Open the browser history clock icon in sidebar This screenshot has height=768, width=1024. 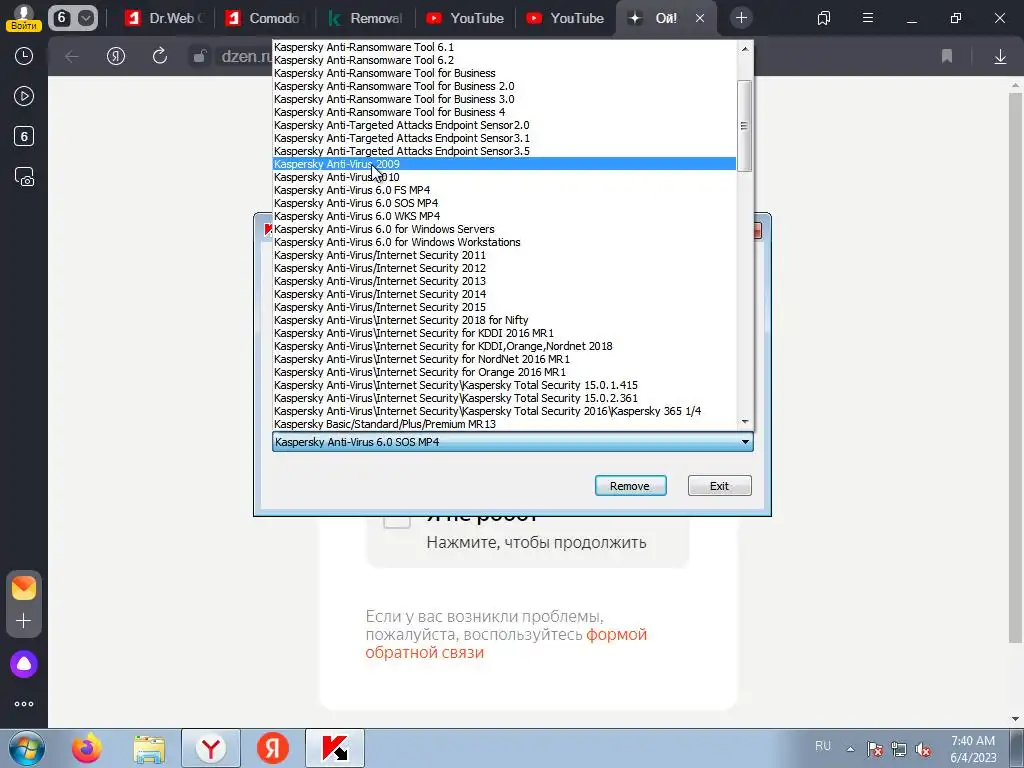coord(24,56)
